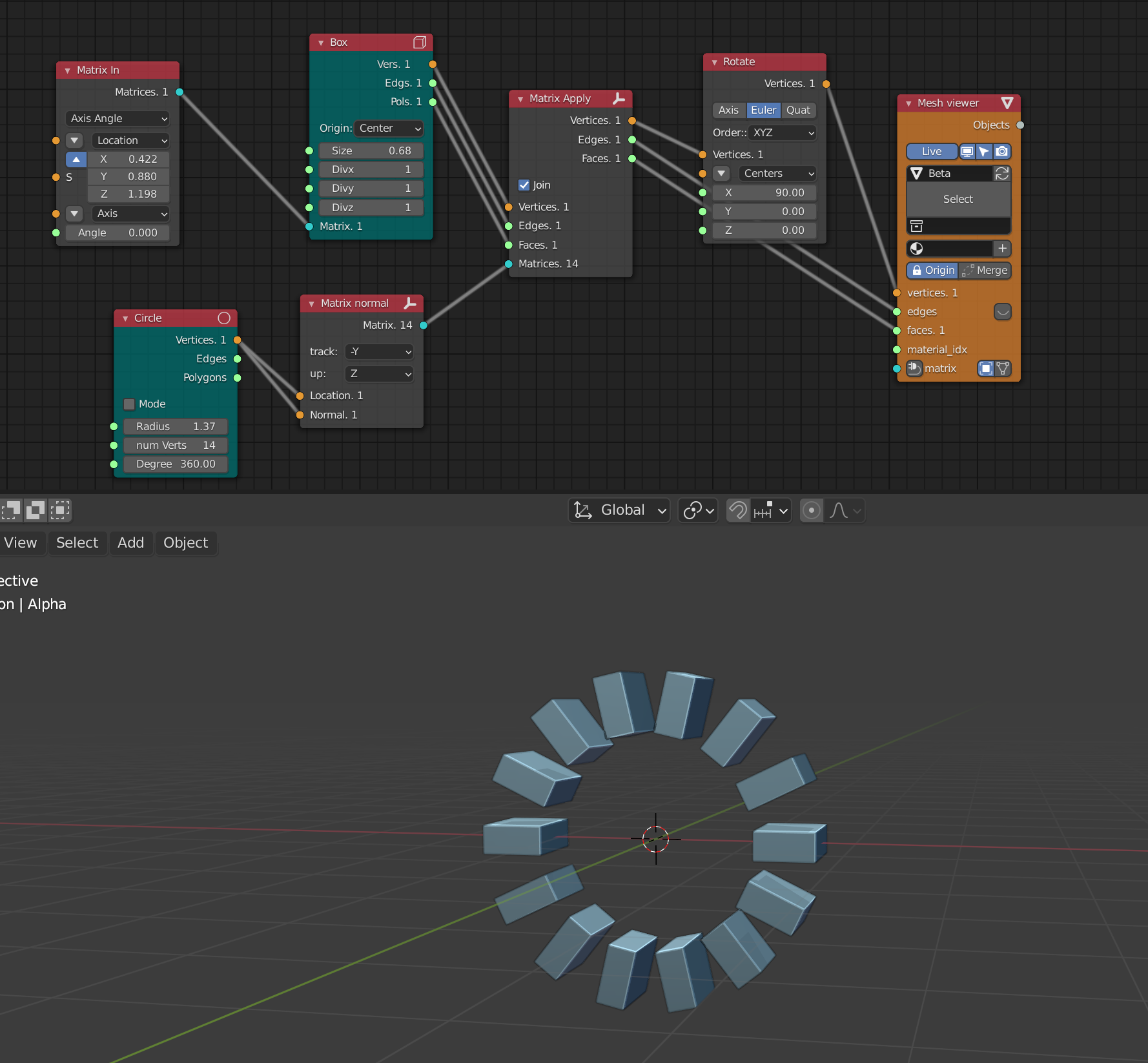Adjust the Radius slider in the Circle node
The height and width of the screenshot is (1063, 1148).
[x=175, y=426]
